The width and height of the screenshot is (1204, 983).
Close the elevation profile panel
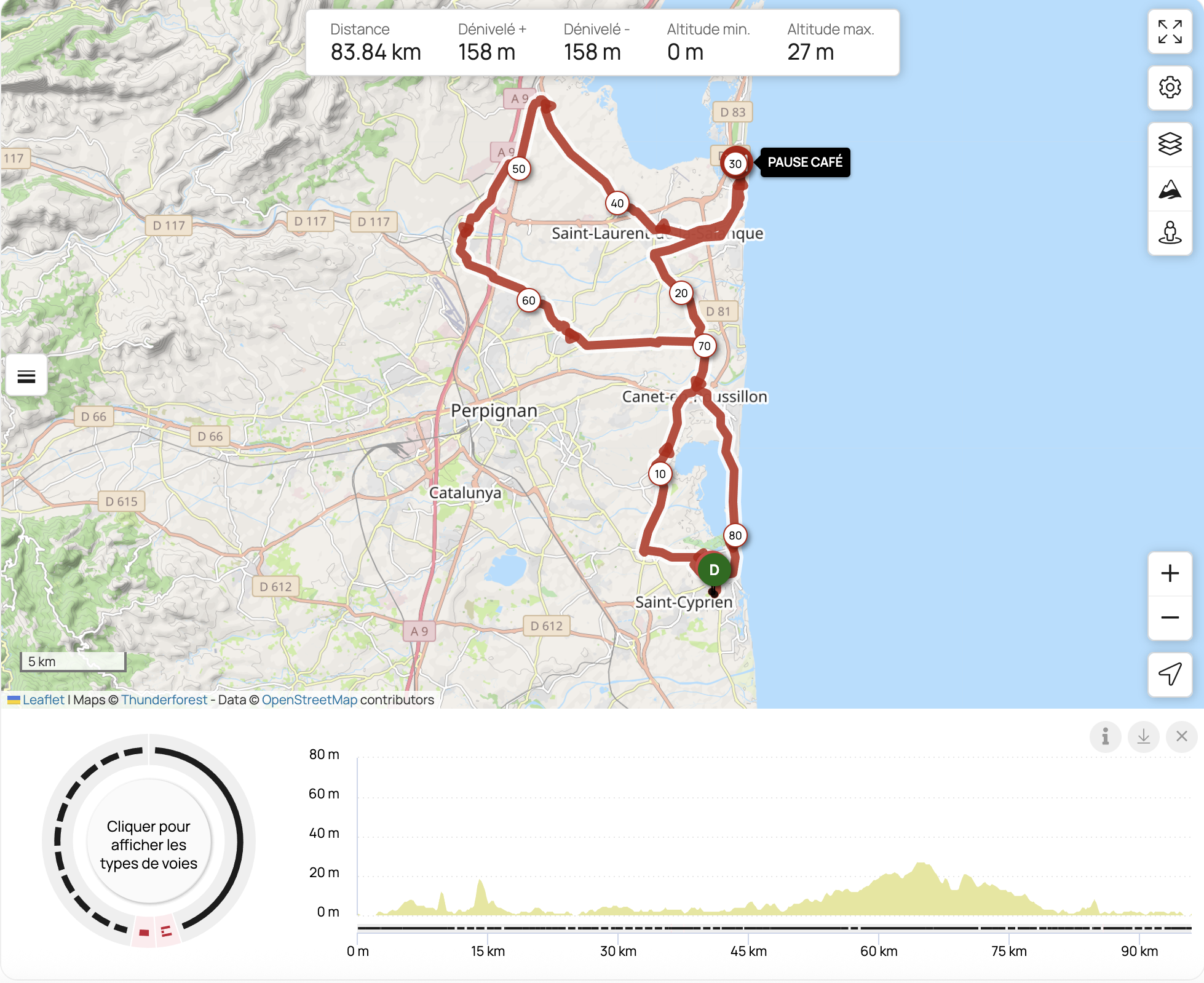pos(1181,736)
